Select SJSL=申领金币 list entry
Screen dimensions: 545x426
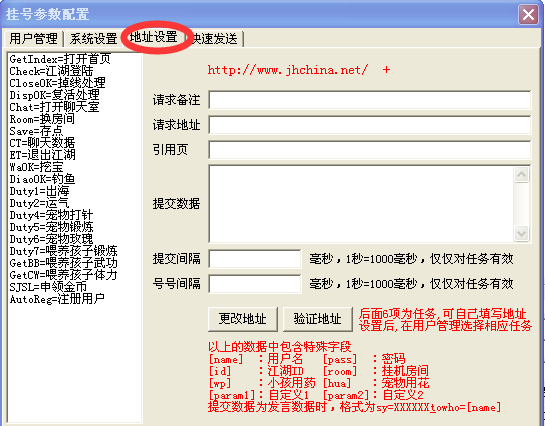pyautogui.click(x=48, y=287)
